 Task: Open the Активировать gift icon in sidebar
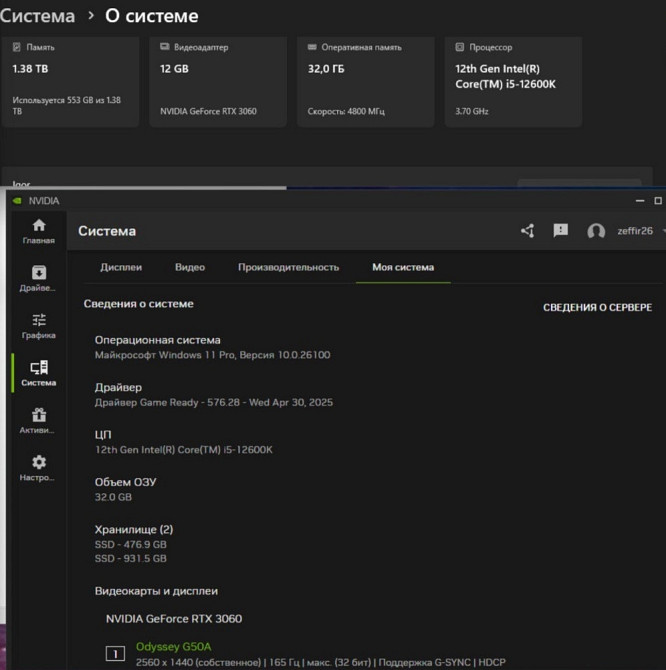tap(39, 414)
